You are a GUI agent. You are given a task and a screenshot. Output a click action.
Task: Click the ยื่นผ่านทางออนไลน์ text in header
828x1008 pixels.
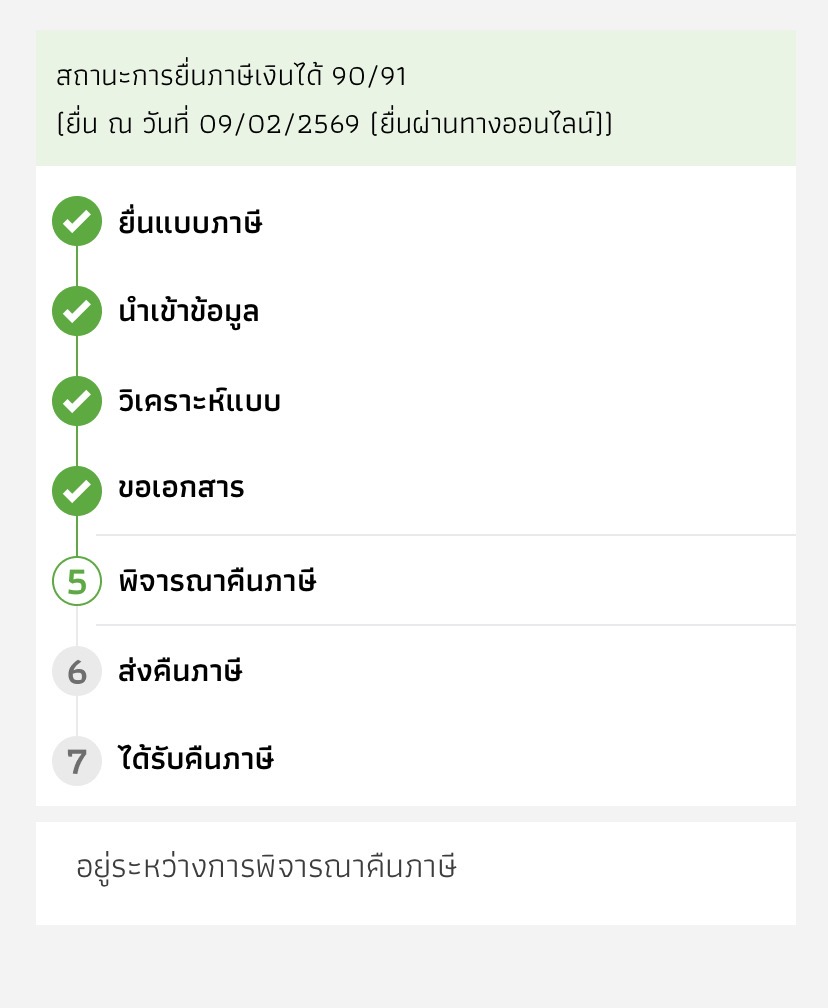[486, 124]
